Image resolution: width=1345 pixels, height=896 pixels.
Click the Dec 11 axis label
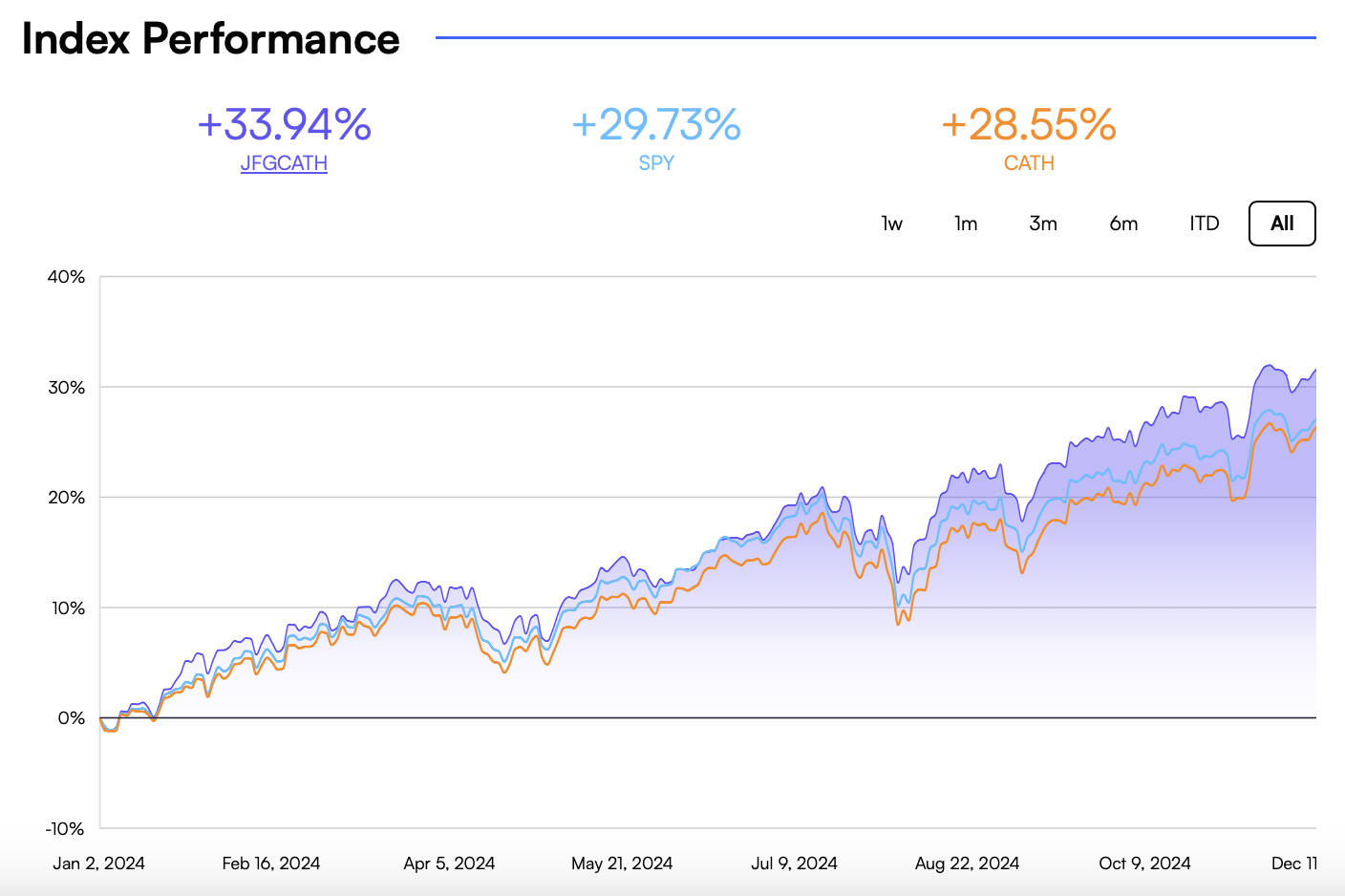[1293, 863]
